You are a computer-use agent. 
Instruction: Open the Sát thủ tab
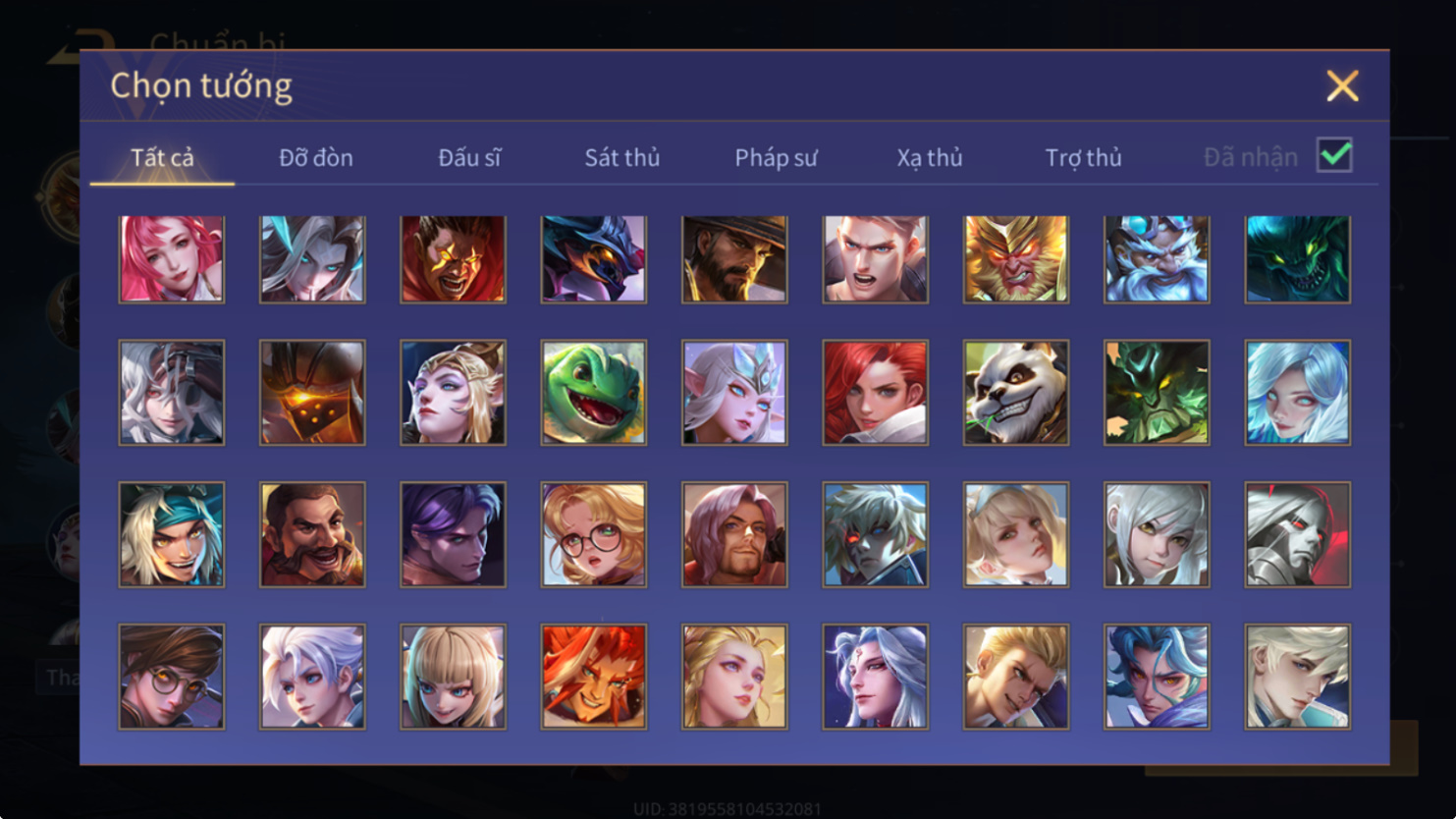[x=622, y=157]
